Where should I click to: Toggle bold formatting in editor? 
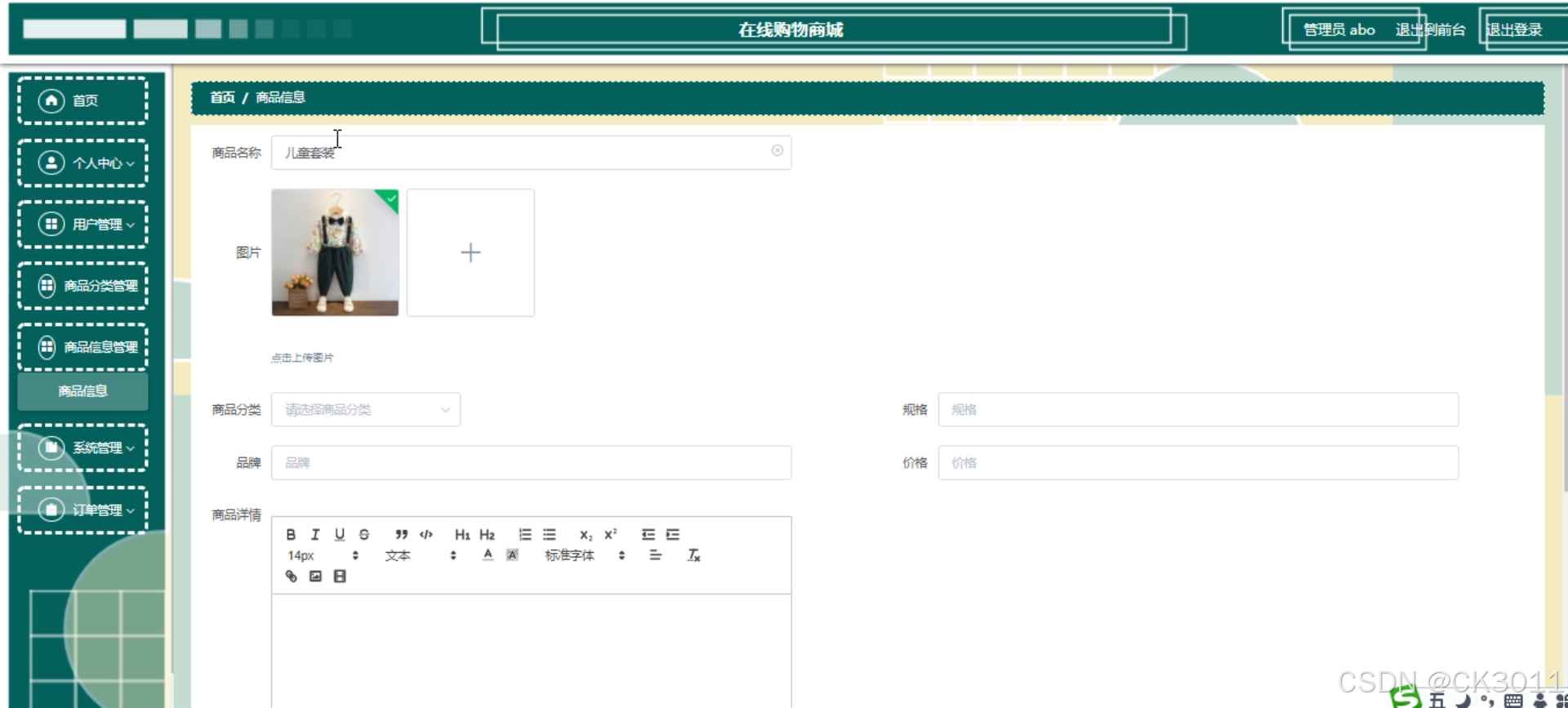pos(291,534)
